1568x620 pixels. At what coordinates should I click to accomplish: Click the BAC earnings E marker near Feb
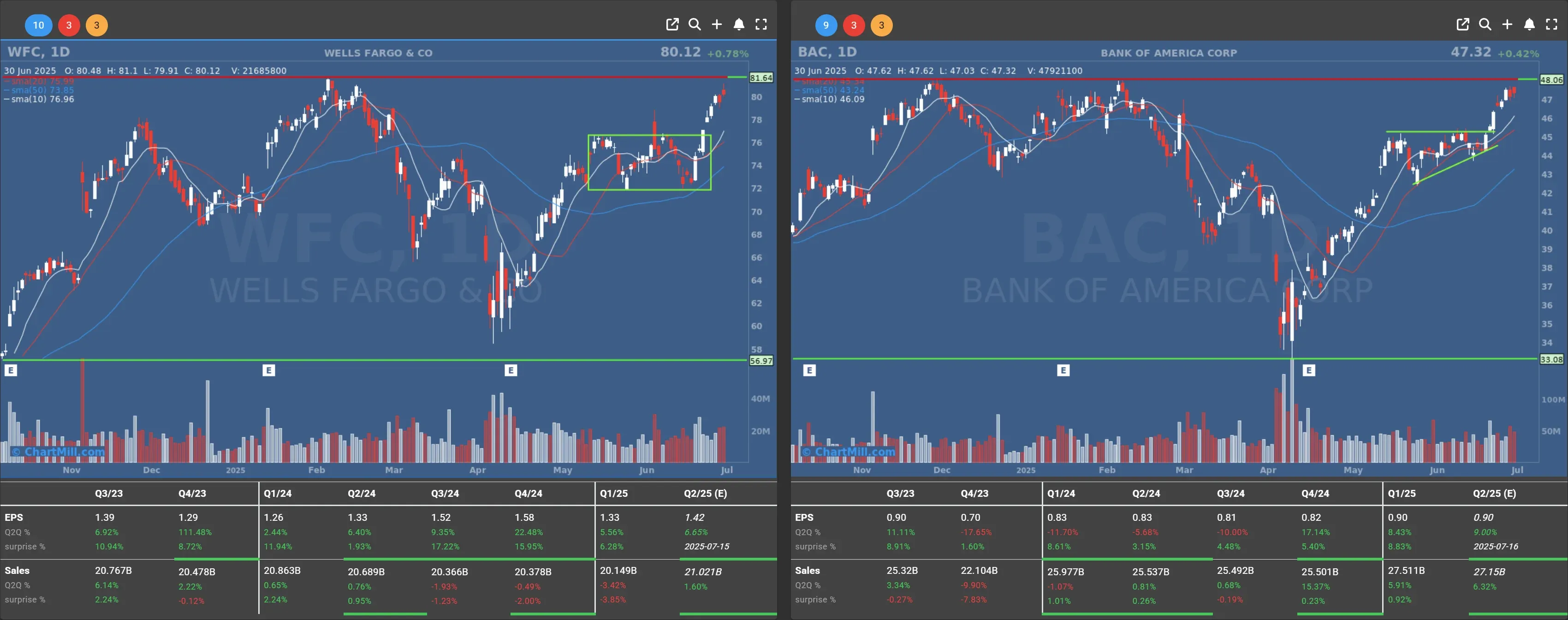click(1063, 370)
